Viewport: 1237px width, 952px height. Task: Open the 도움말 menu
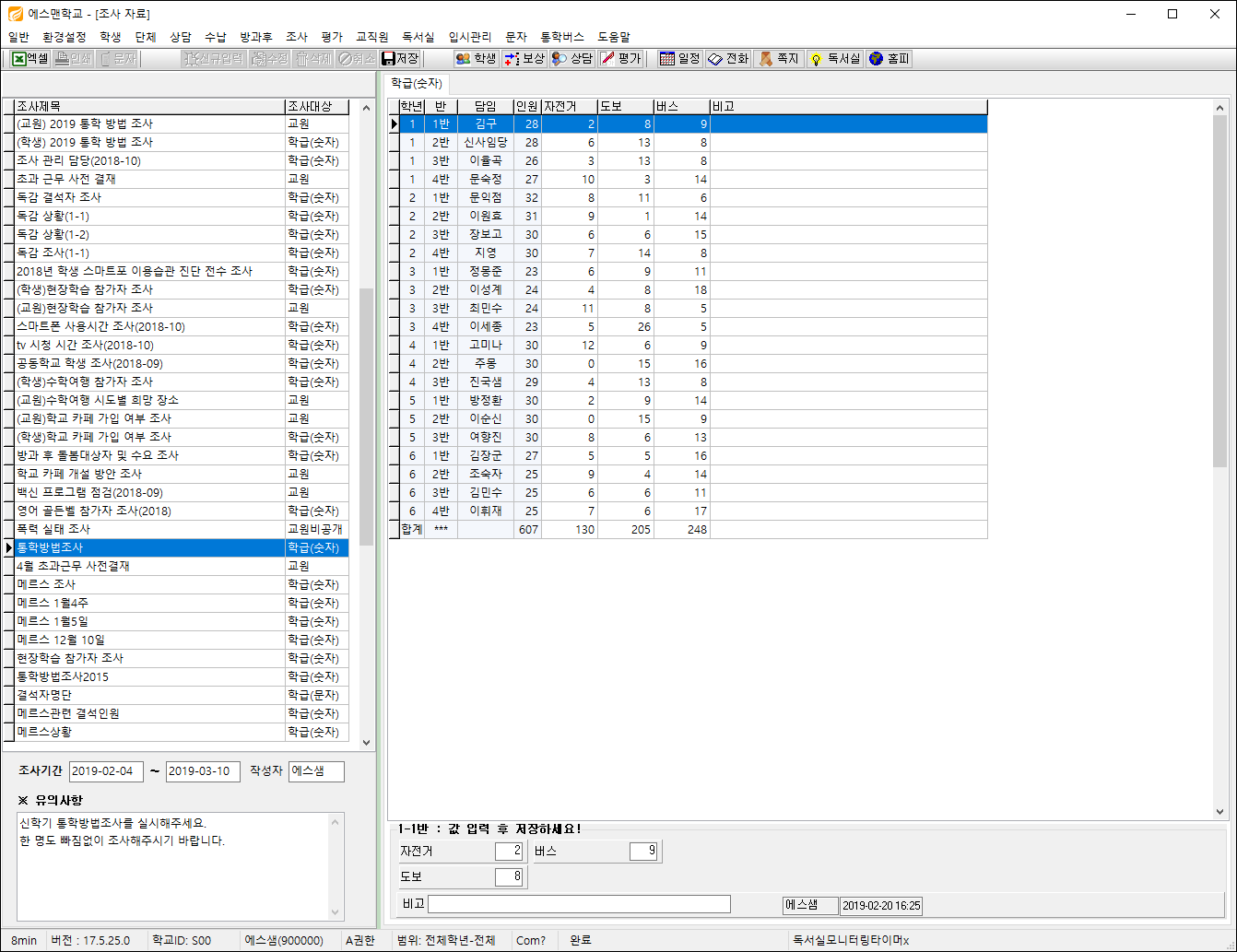[x=614, y=37]
